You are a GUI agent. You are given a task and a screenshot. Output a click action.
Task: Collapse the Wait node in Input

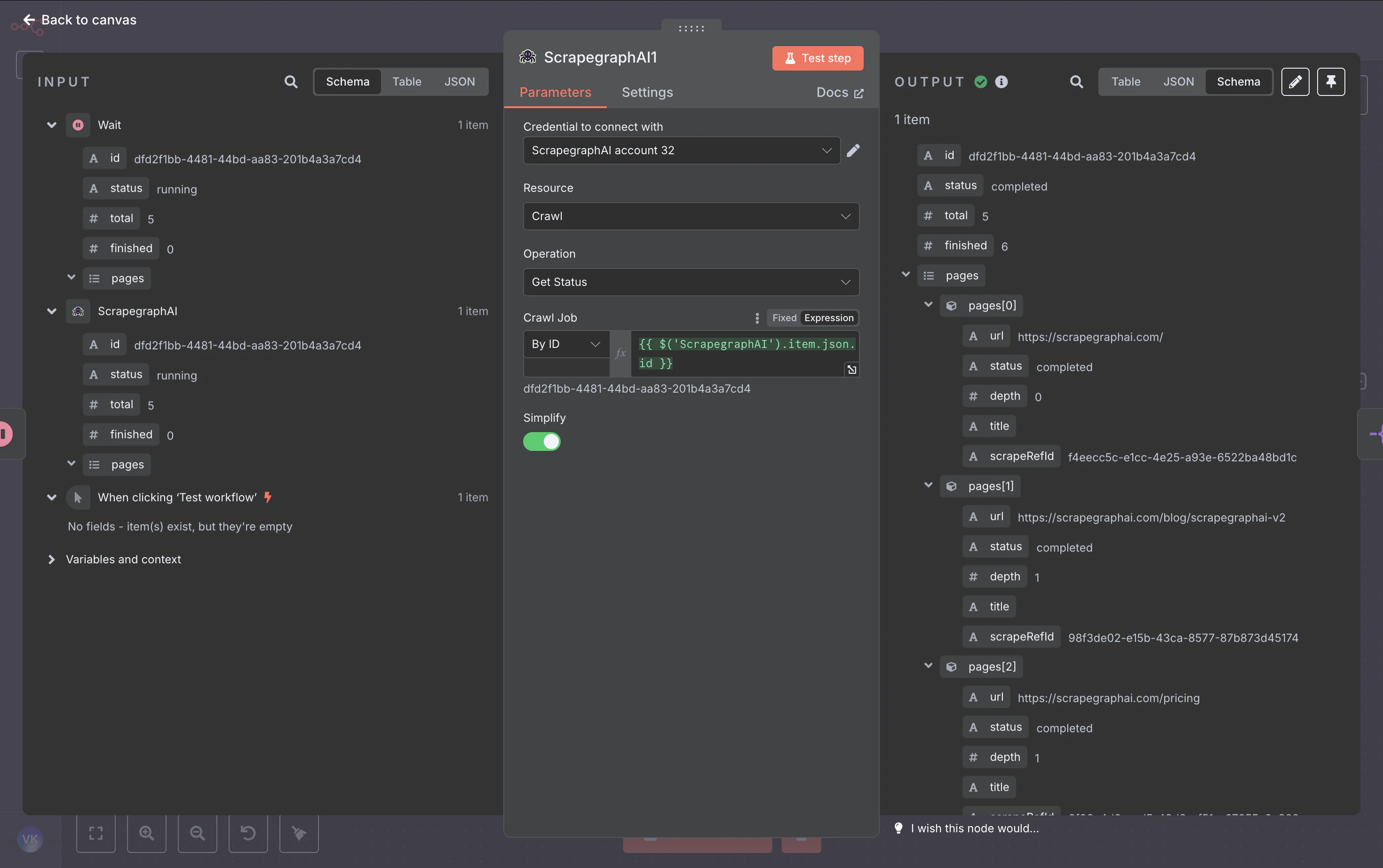point(52,125)
